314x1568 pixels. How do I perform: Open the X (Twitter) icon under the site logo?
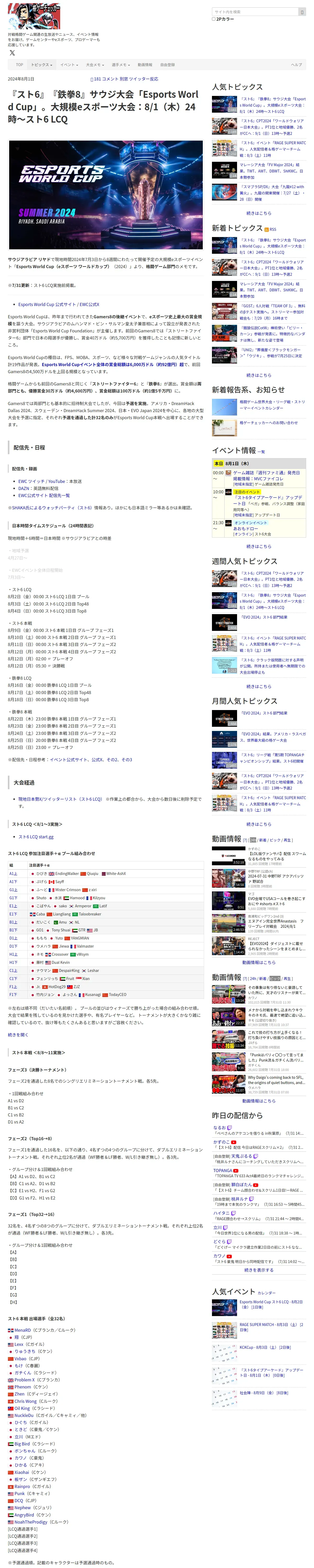pyautogui.click(x=12, y=53)
